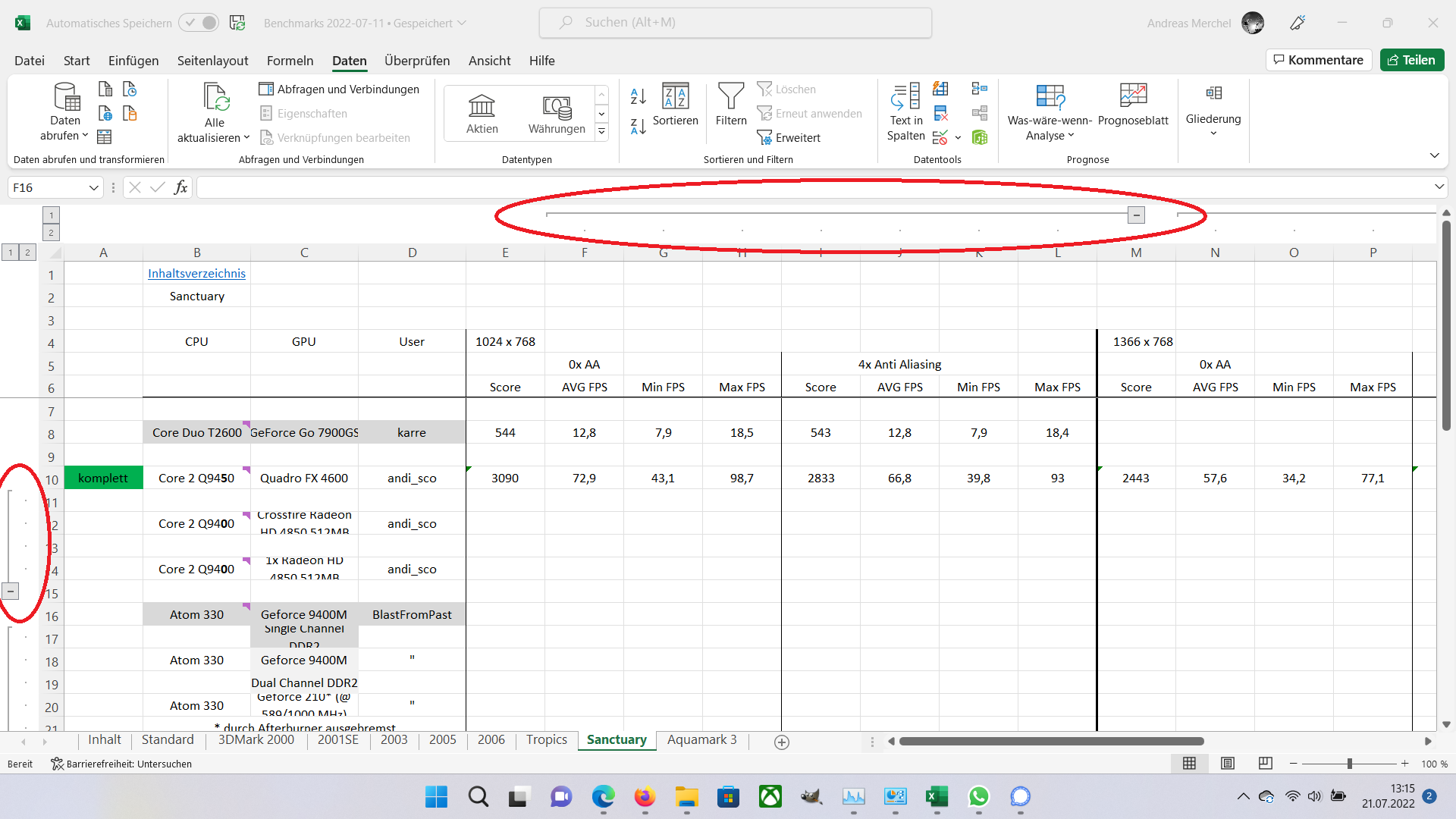The image size is (1456, 819).
Task: Open the Sortieren dialog icon
Action: pyautogui.click(x=675, y=97)
